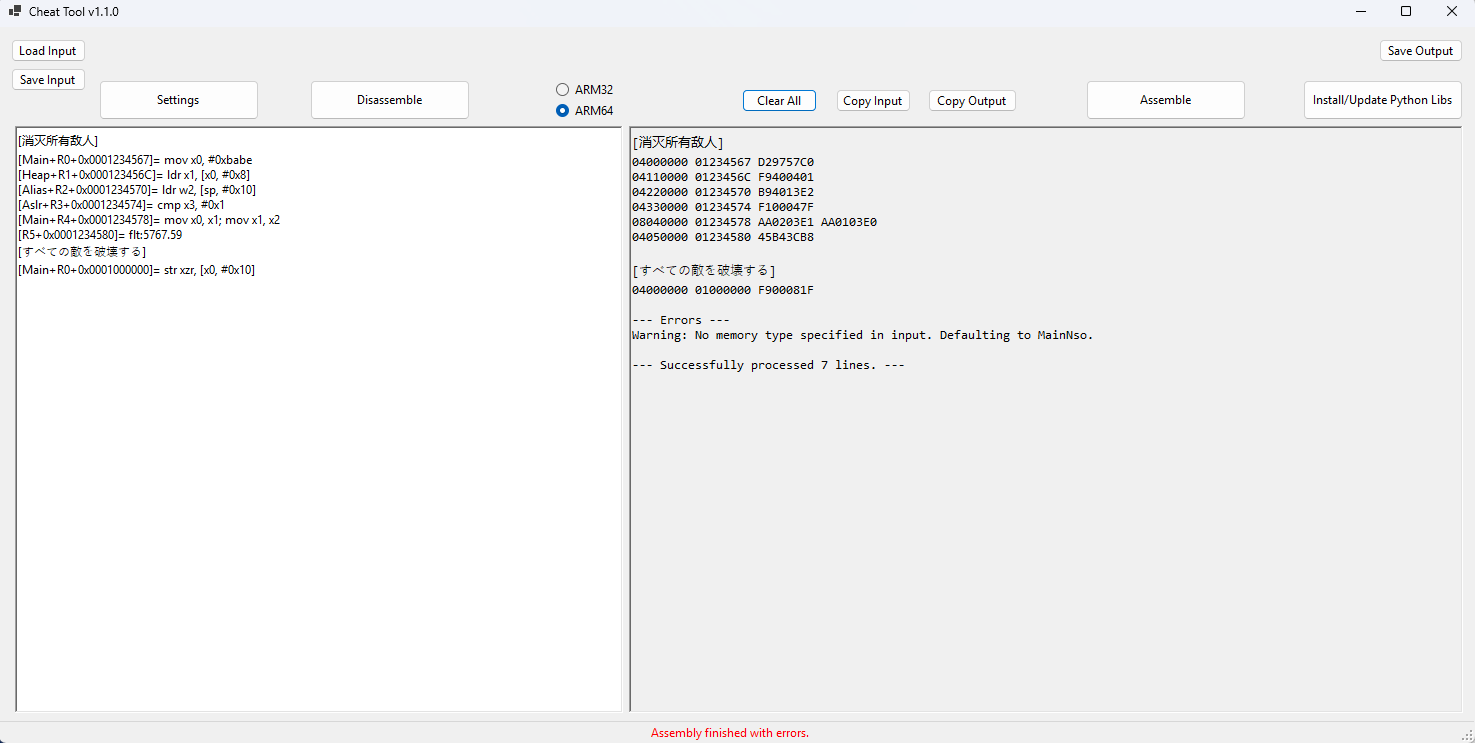This screenshot has width=1475, height=743.
Task: Click output line '04330000 01234574 F100047F'
Action: pyautogui.click(x=723, y=207)
